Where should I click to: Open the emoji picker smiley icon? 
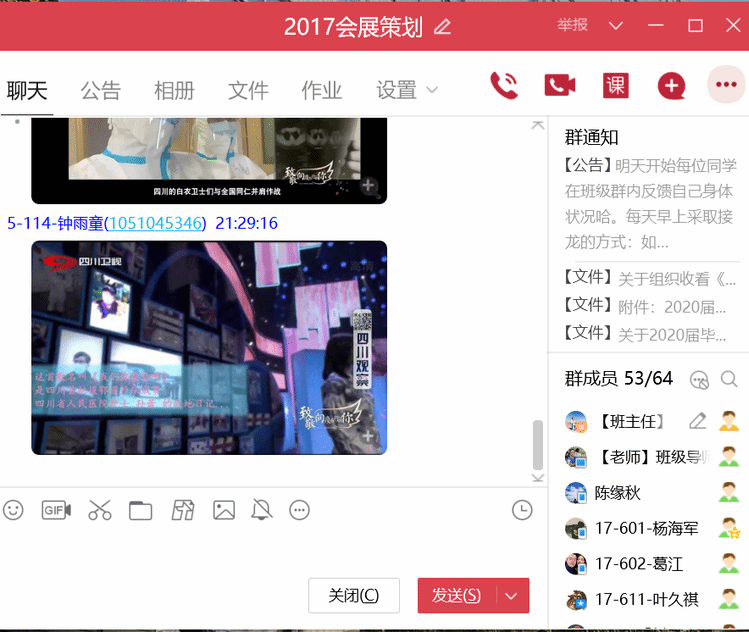[13, 510]
